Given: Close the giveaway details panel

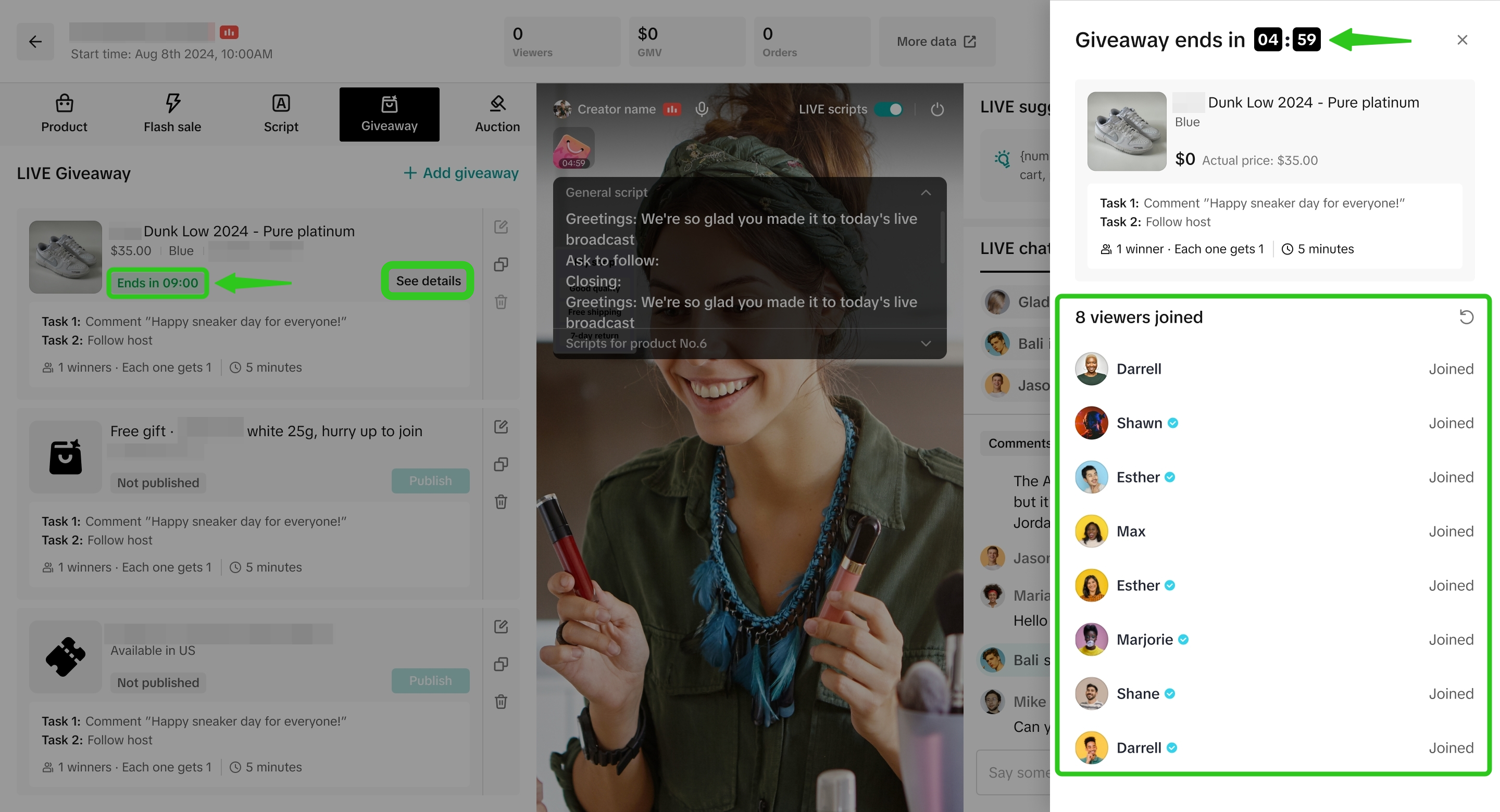Looking at the screenshot, I should (1461, 40).
